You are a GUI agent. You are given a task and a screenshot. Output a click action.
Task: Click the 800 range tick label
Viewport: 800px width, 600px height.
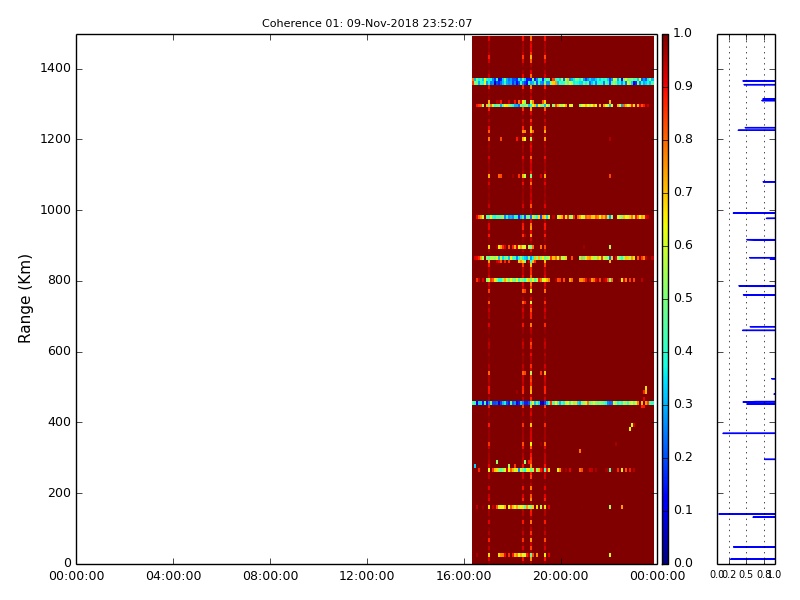pos(59,280)
